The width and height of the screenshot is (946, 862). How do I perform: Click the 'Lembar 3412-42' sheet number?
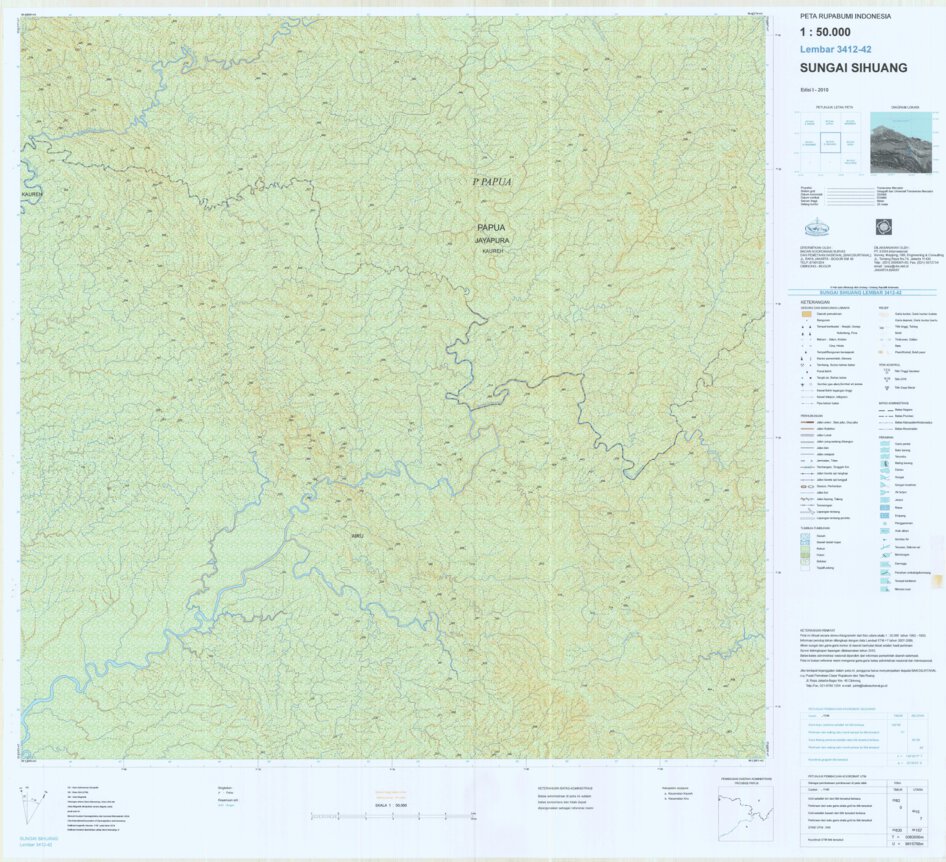coord(835,49)
